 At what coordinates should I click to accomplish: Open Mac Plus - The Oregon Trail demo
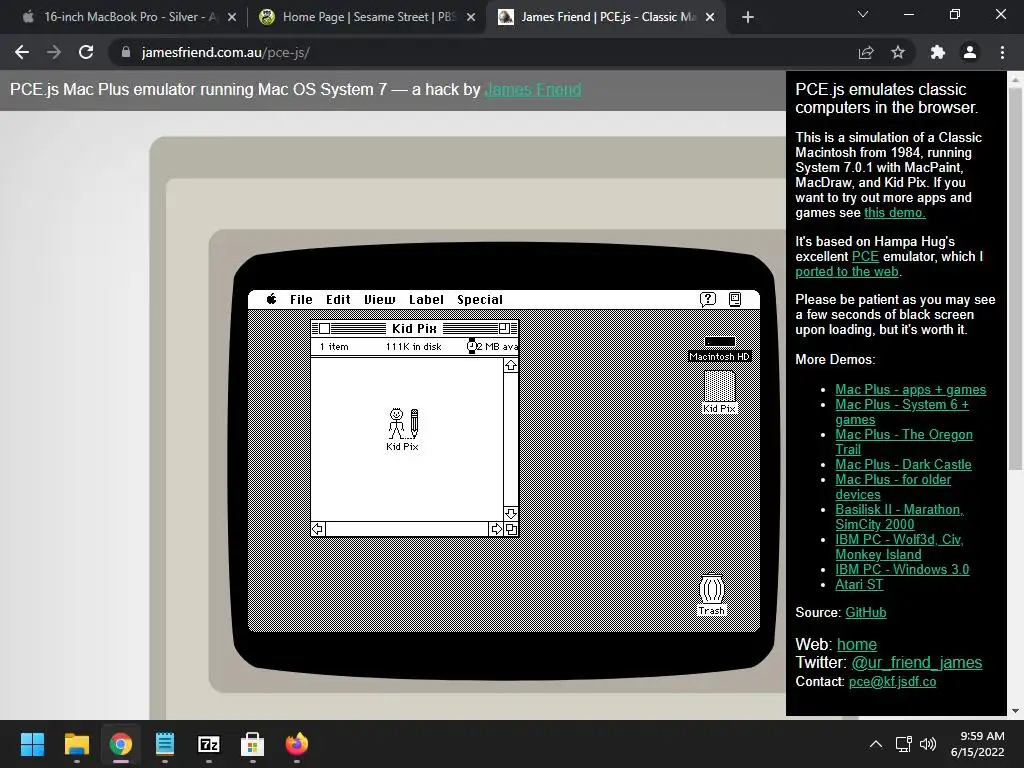904,442
